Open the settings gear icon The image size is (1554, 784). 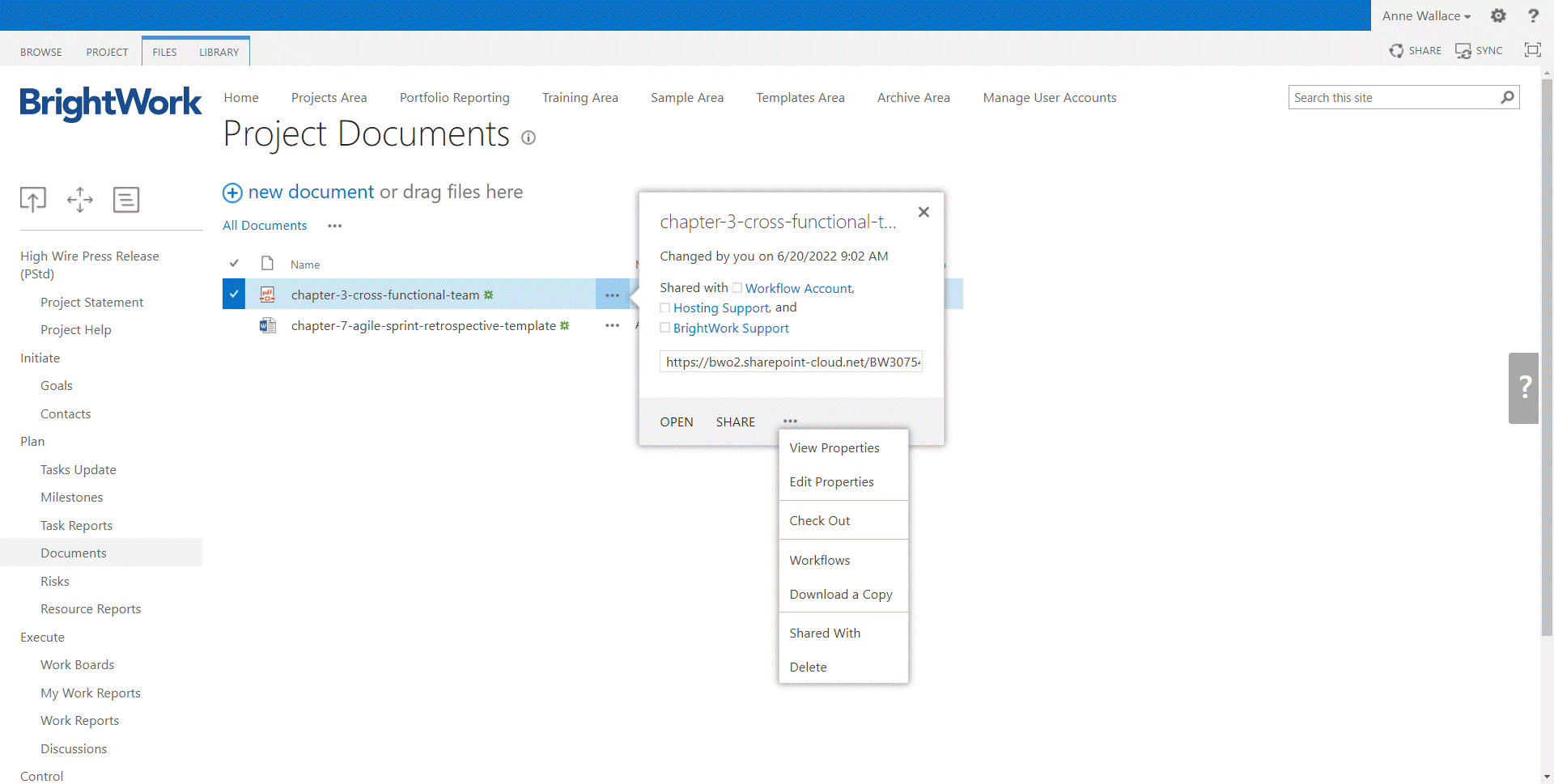pyautogui.click(x=1498, y=15)
